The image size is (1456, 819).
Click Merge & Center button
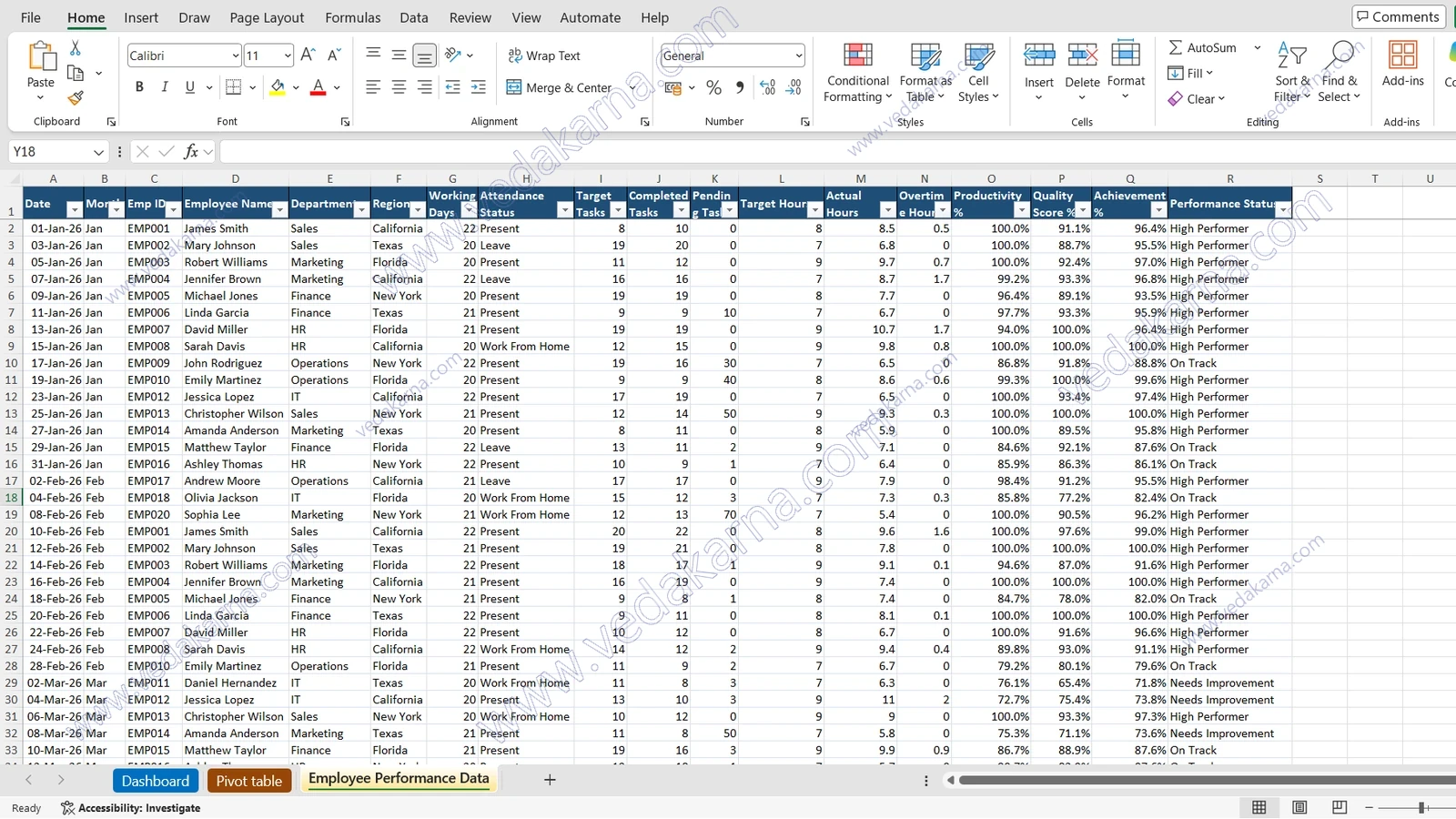point(560,87)
